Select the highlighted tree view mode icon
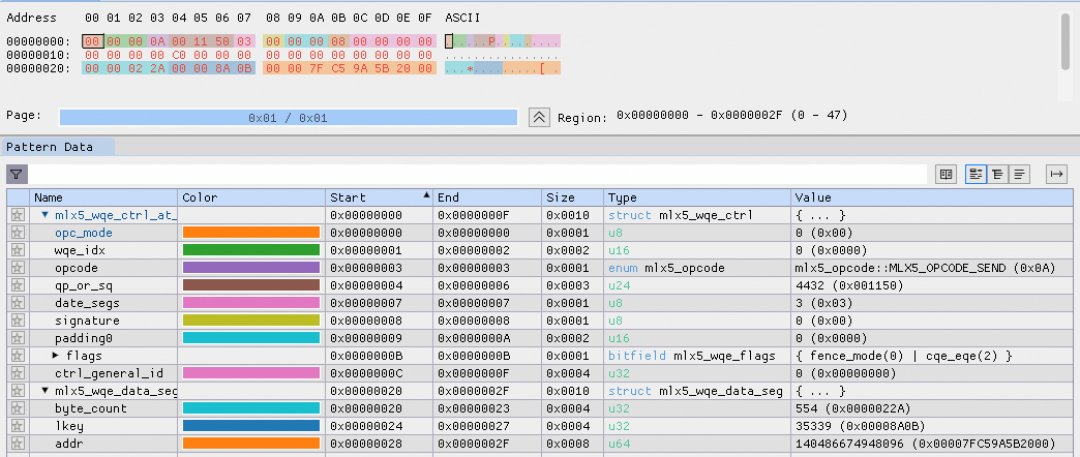Viewport: 1080px width, 457px height. click(975, 174)
